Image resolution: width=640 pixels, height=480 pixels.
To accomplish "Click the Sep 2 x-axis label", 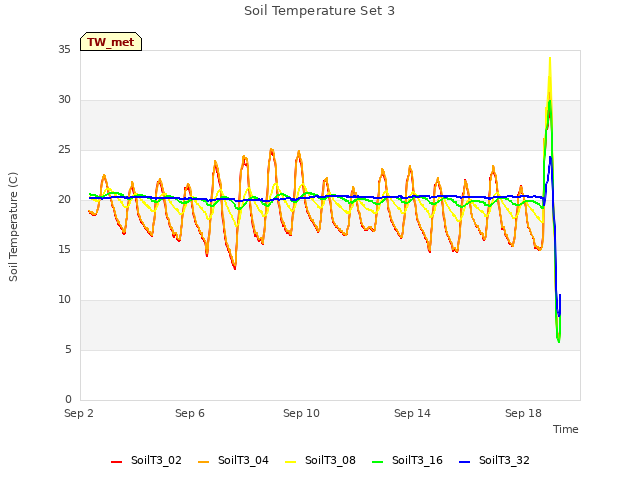I will 79,413.
